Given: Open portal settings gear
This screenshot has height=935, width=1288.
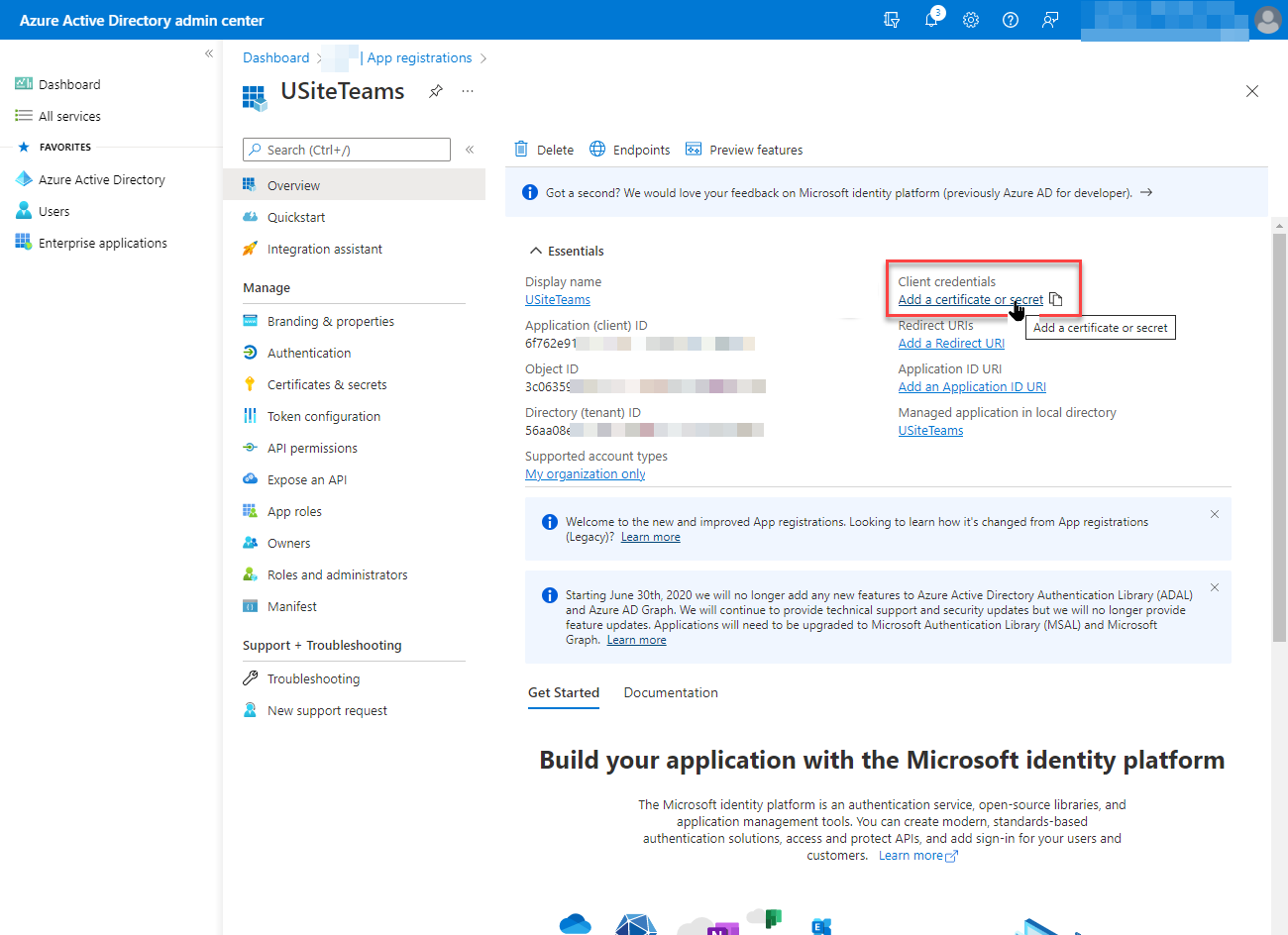Looking at the screenshot, I should click(971, 20).
